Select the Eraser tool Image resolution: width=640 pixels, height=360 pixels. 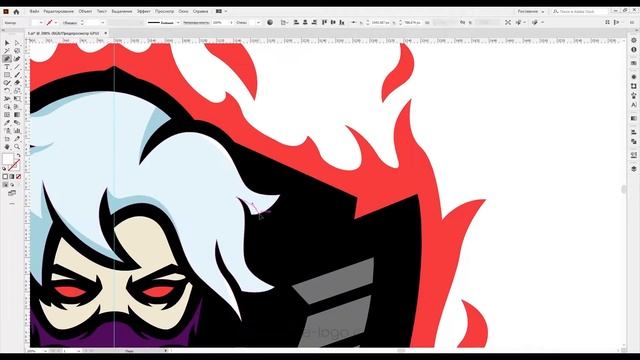[x=17, y=83]
